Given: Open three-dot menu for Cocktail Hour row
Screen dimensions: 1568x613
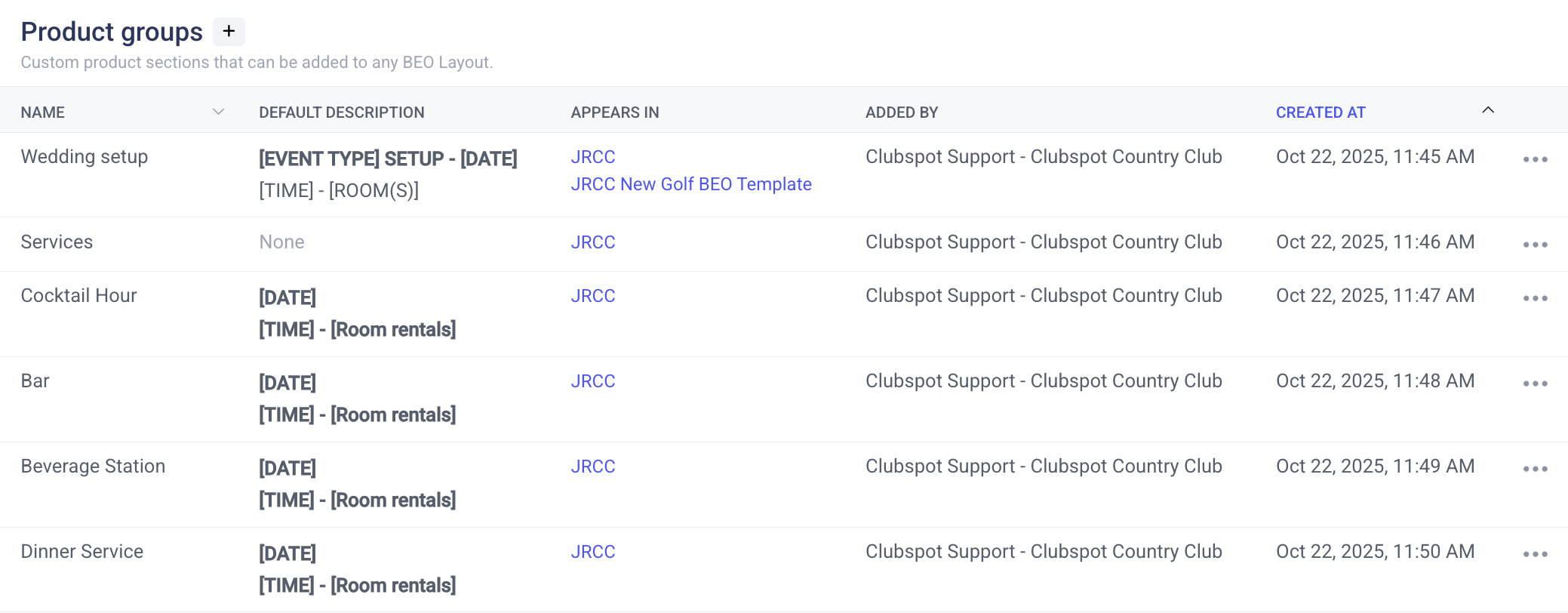Looking at the screenshot, I should coord(1535,298).
